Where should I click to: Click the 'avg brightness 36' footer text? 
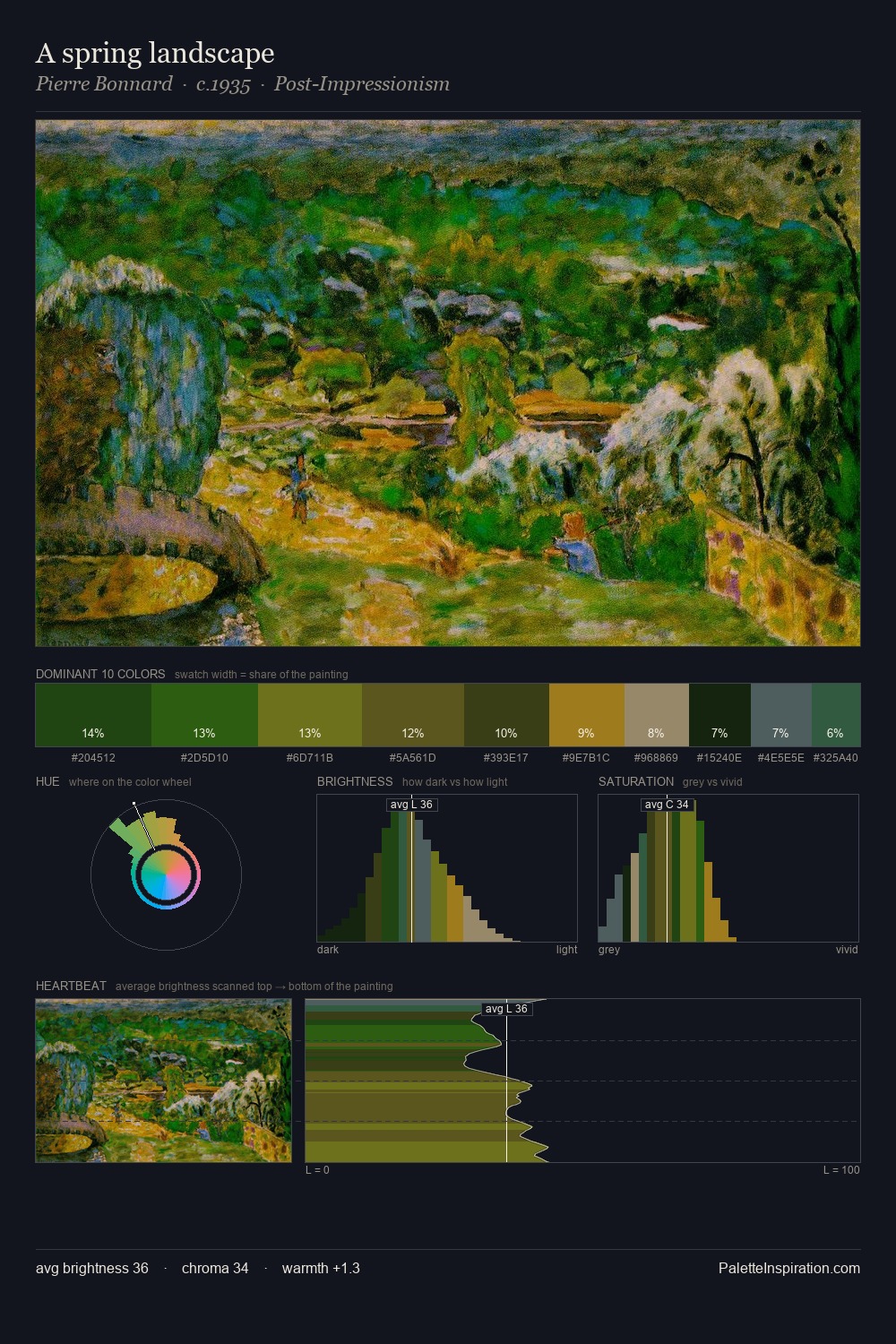pyautogui.click(x=92, y=1268)
